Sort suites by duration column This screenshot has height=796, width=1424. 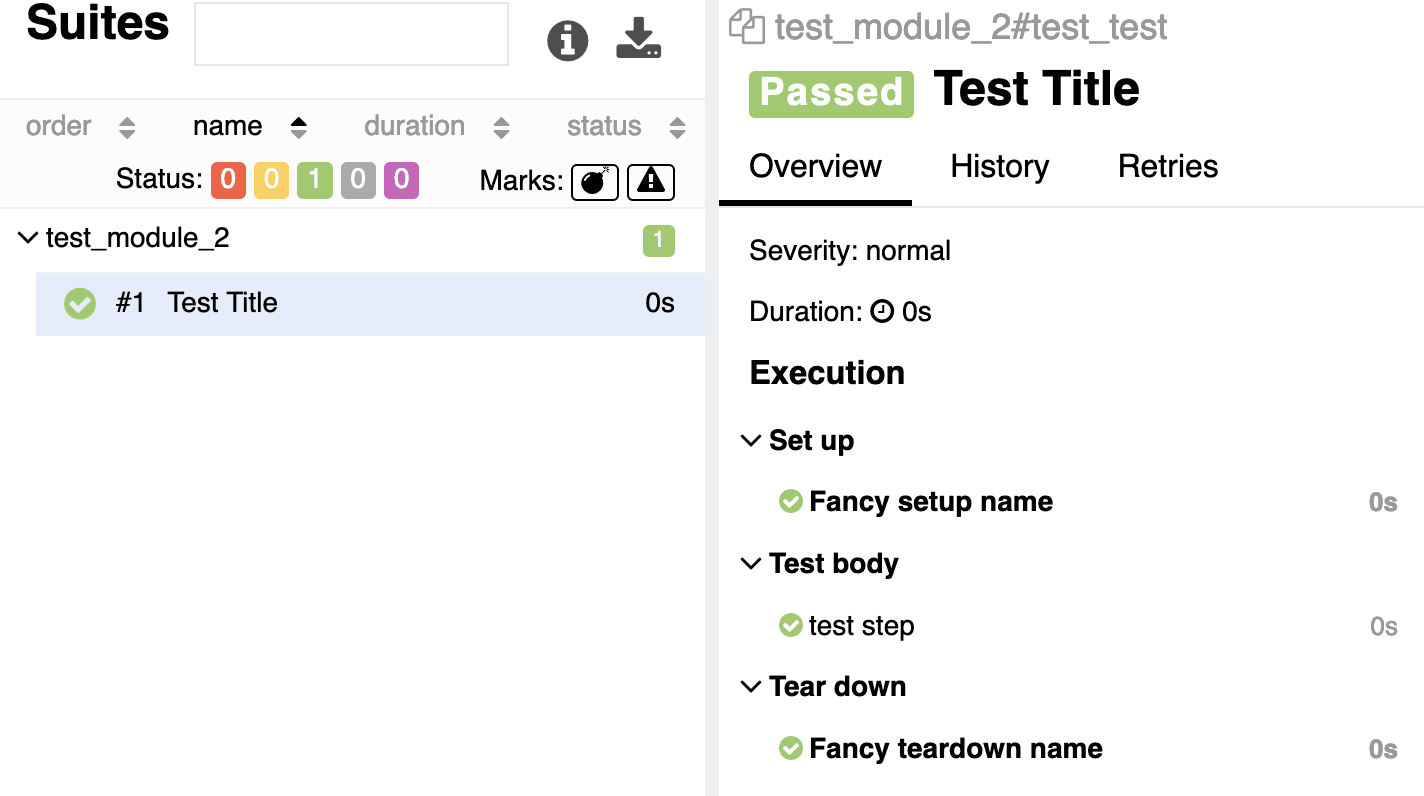437,127
